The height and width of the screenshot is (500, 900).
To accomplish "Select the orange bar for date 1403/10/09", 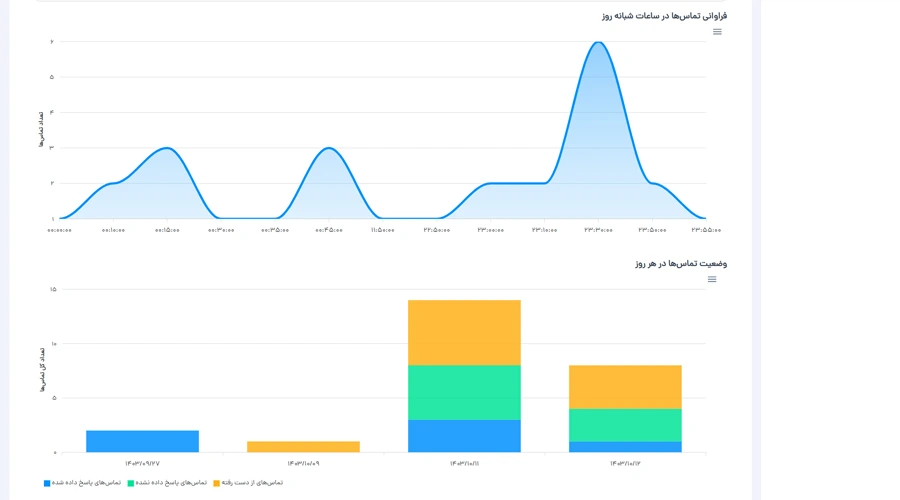I will [x=303, y=447].
